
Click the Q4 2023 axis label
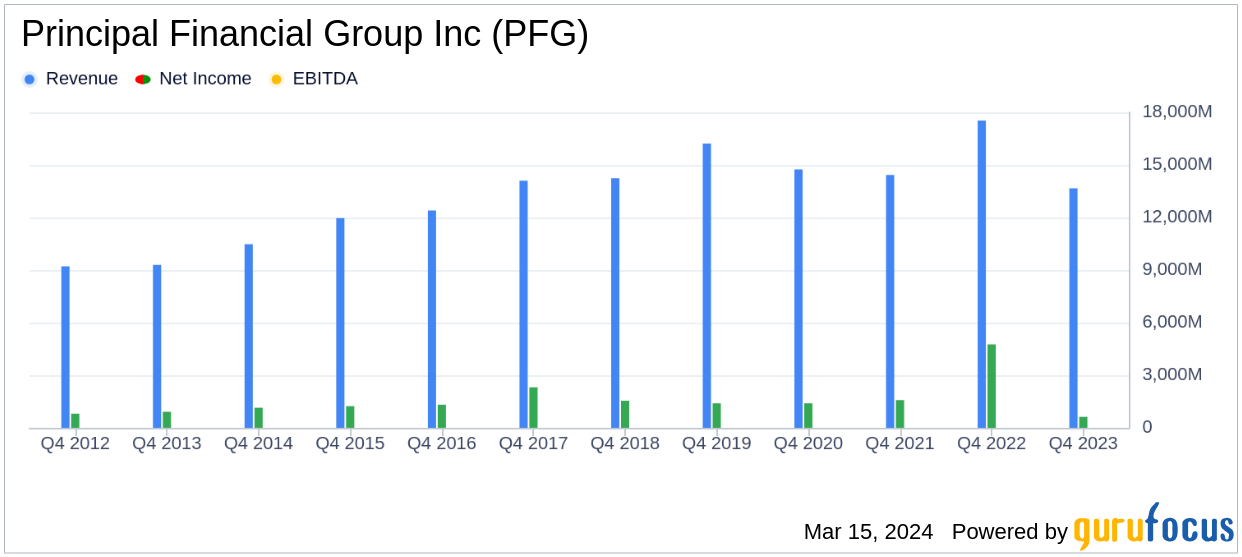(x=1083, y=443)
